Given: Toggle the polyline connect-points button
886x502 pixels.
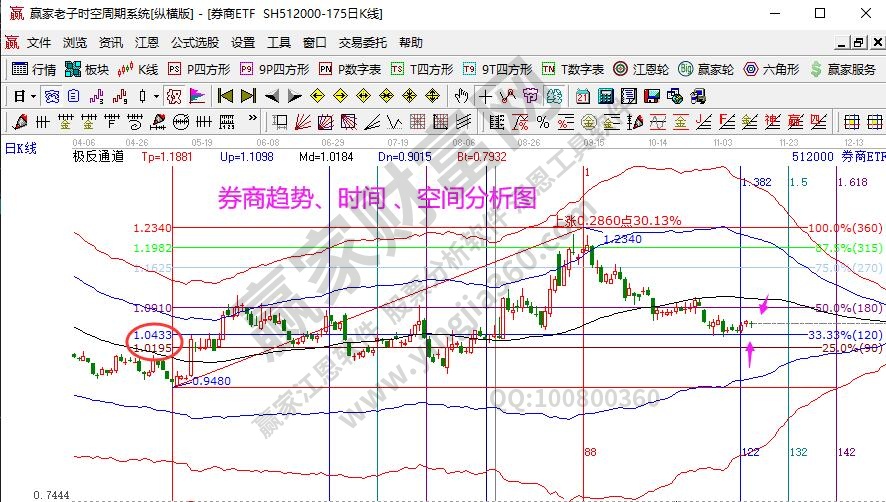Looking at the screenshot, I should 508,96.
